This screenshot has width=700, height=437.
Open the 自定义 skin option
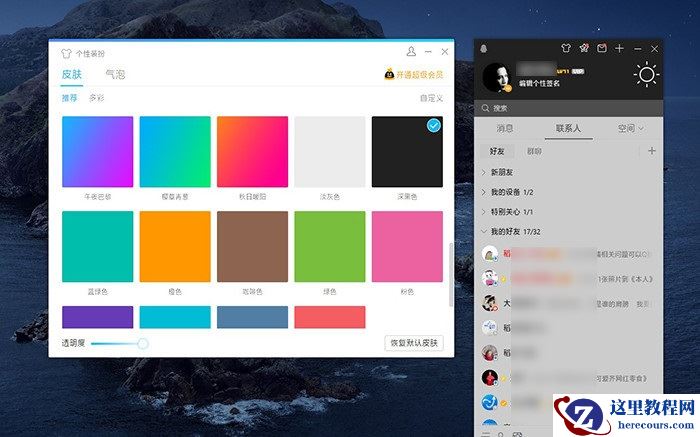point(431,98)
